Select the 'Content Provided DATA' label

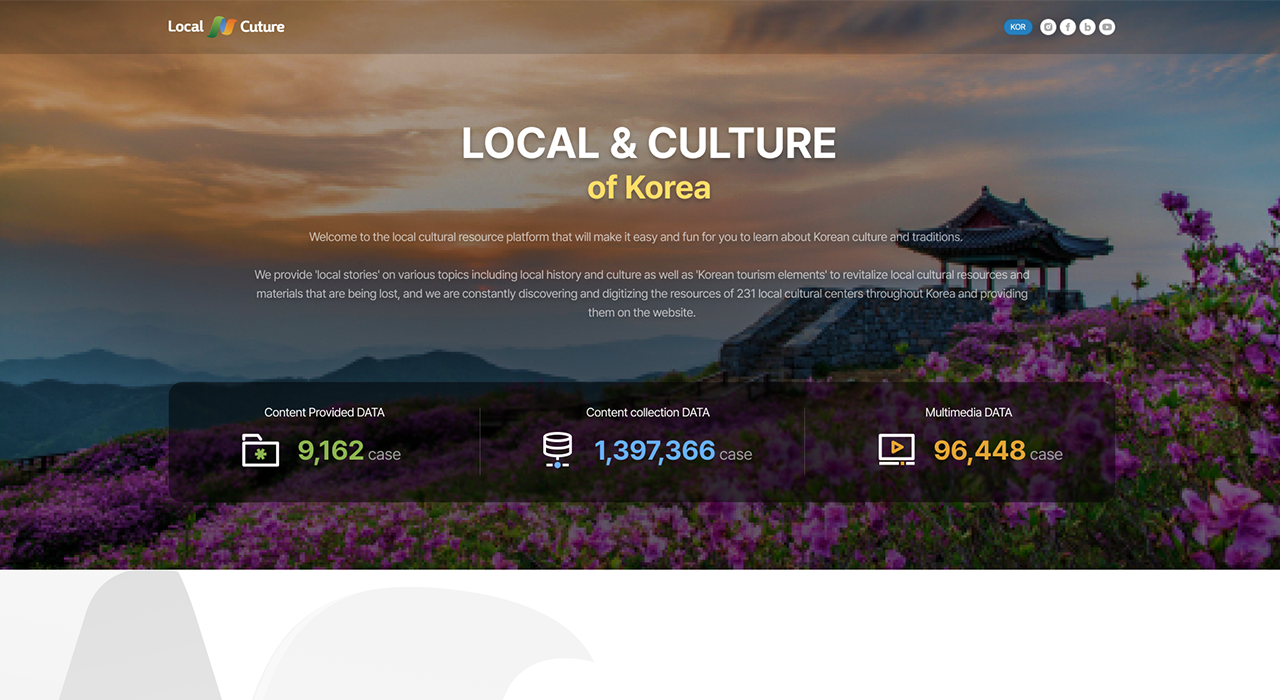point(324,412)
